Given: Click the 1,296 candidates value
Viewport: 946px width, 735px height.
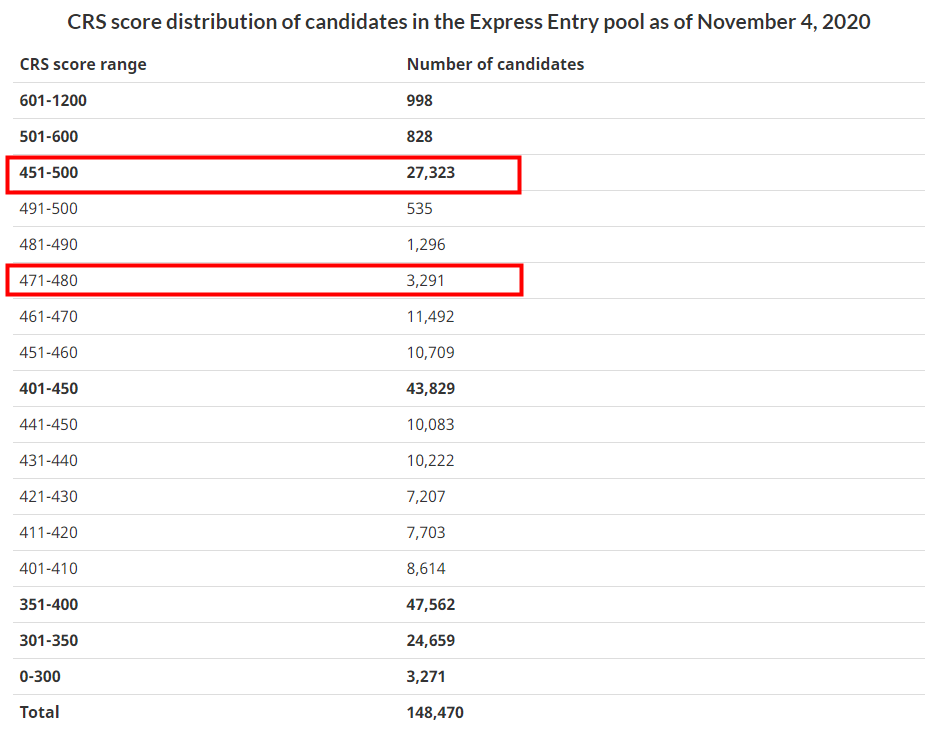Looking at the screenshot, I should pos(426,244).
